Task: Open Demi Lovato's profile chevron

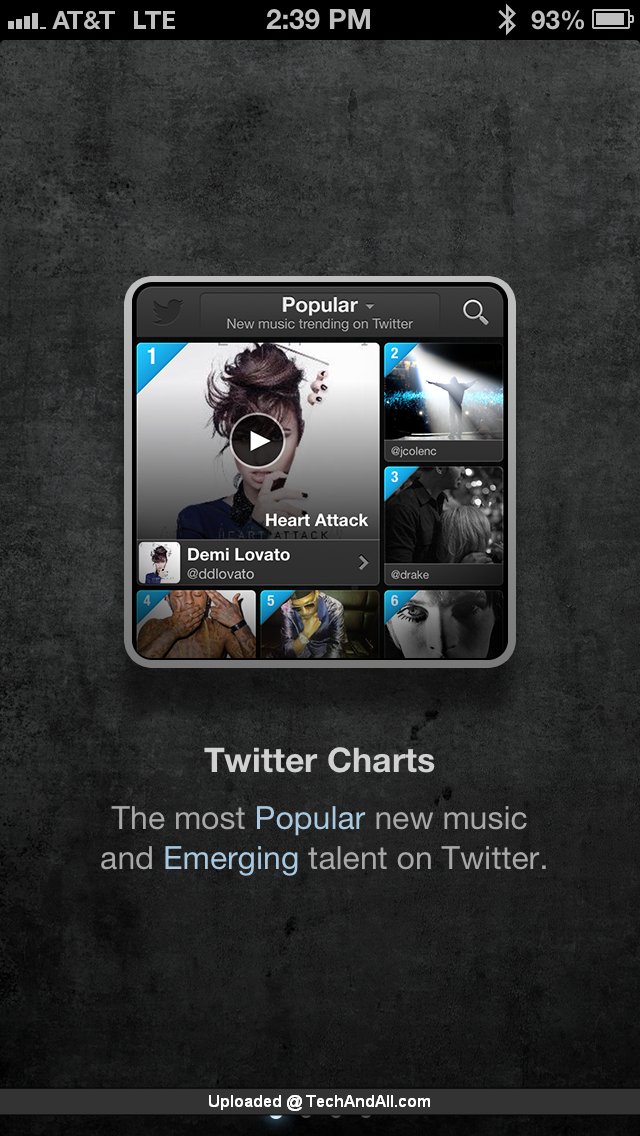Action: (x=363, y=563)
